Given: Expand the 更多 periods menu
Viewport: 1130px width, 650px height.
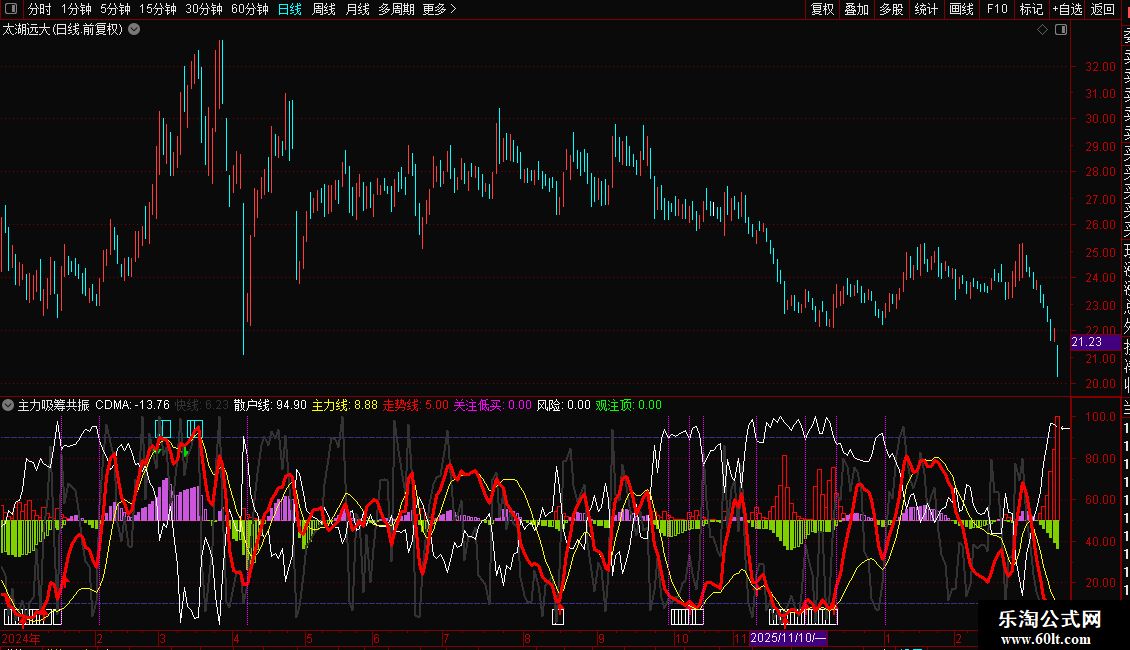Looking at the screenshot, I should [x=439, y=9].
